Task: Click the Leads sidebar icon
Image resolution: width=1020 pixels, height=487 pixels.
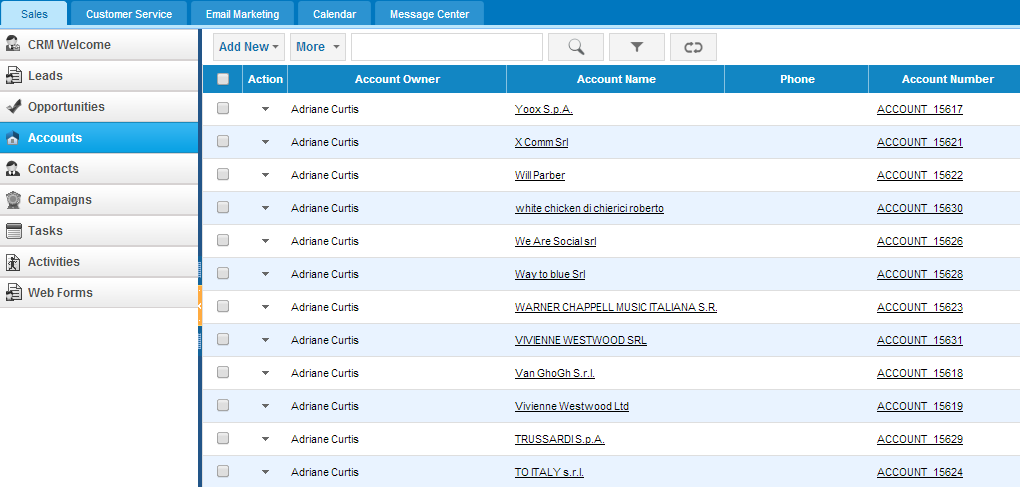Action: 12,75
